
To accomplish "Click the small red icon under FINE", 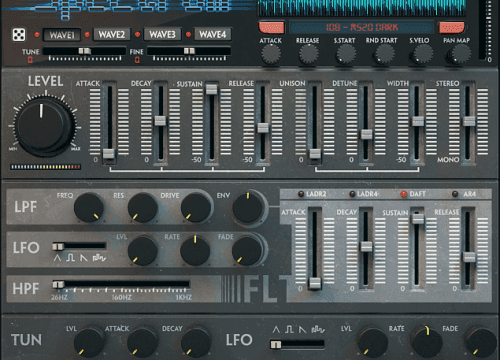I will point(137,60).
